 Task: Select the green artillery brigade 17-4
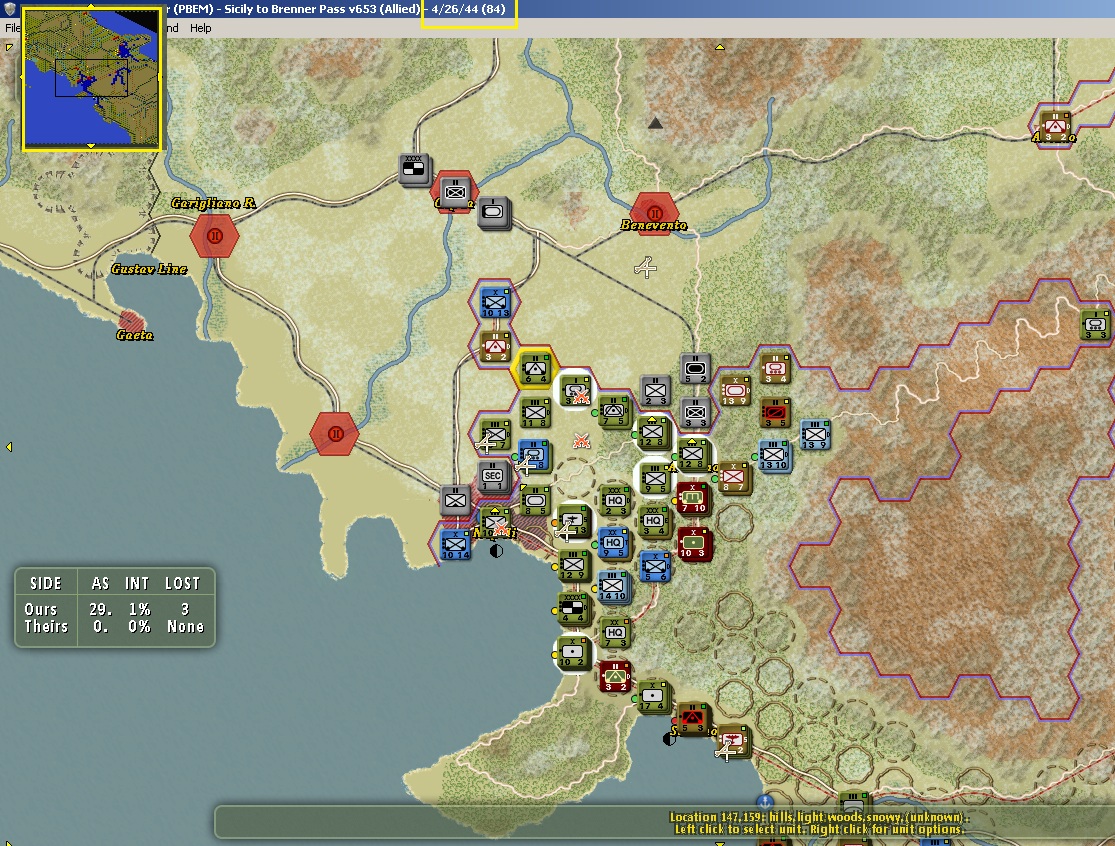tap(652, 696)
